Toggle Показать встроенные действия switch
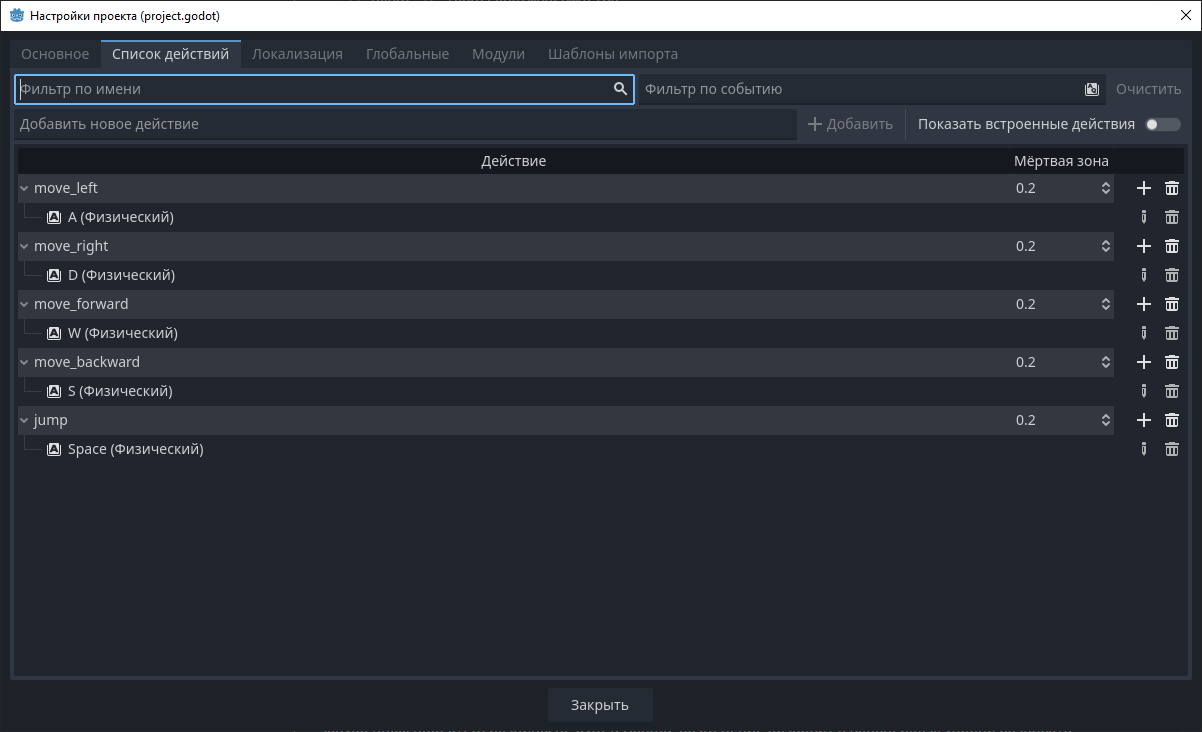Screen dimensions: 1202x732 coord(1156,125)
